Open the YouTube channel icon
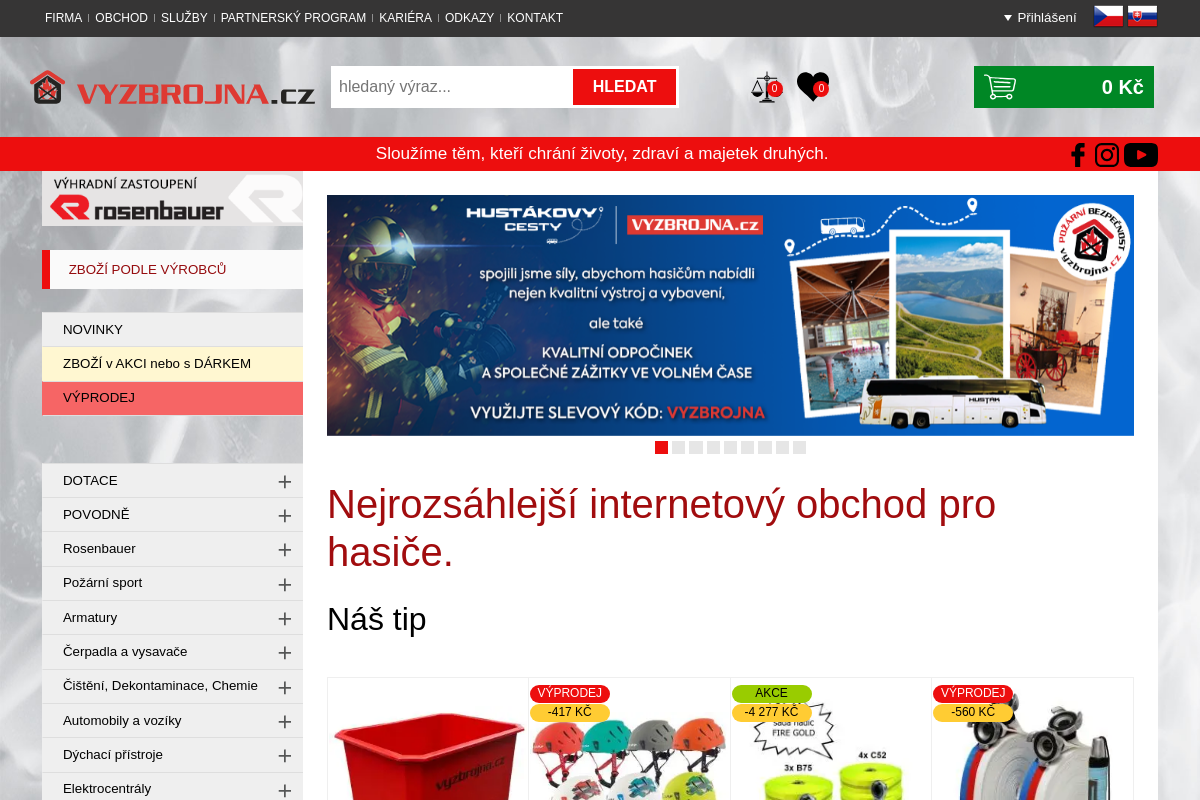 [x=1140, y=154]
